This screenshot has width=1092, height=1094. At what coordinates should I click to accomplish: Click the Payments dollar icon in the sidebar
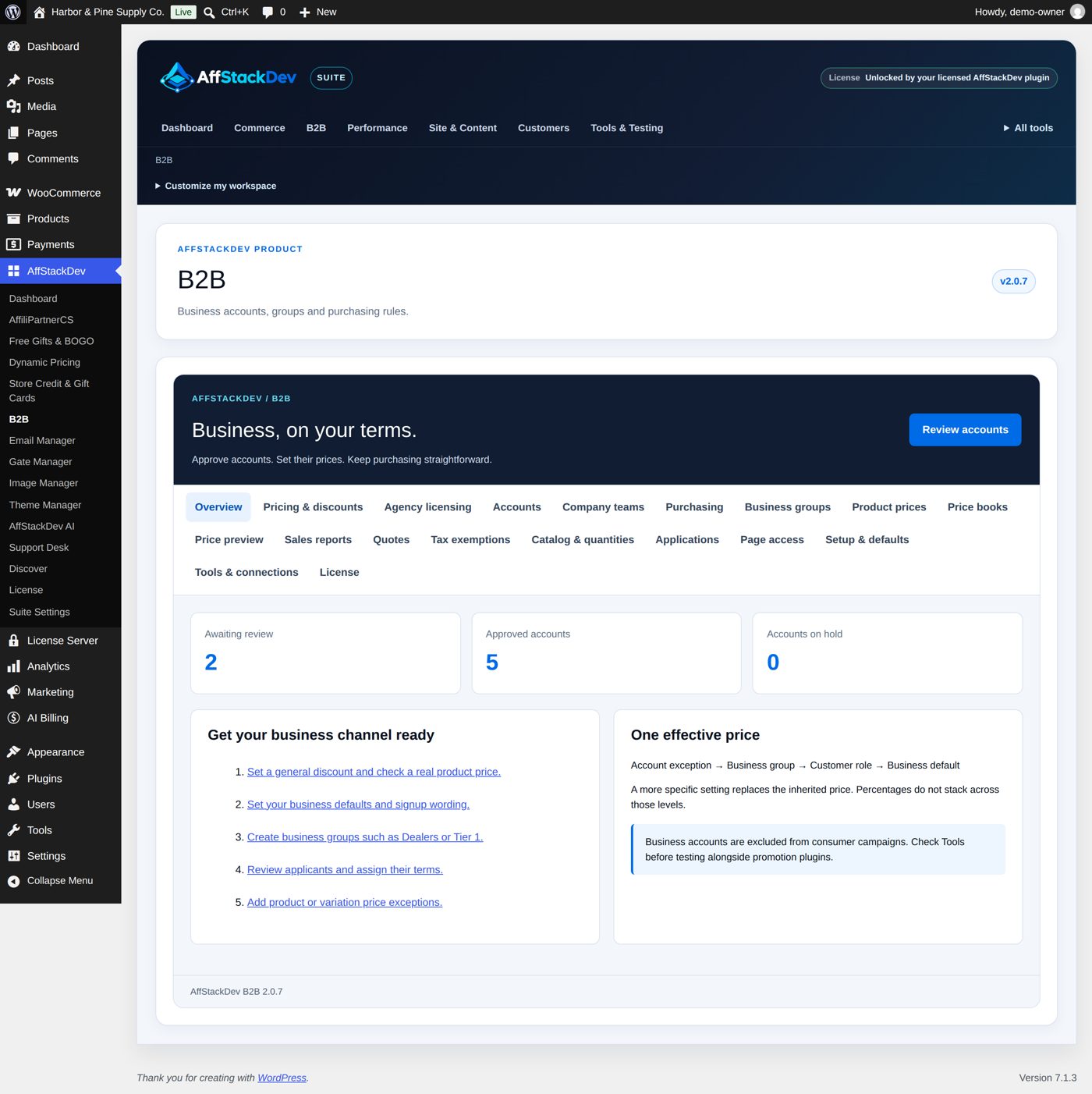13,244
